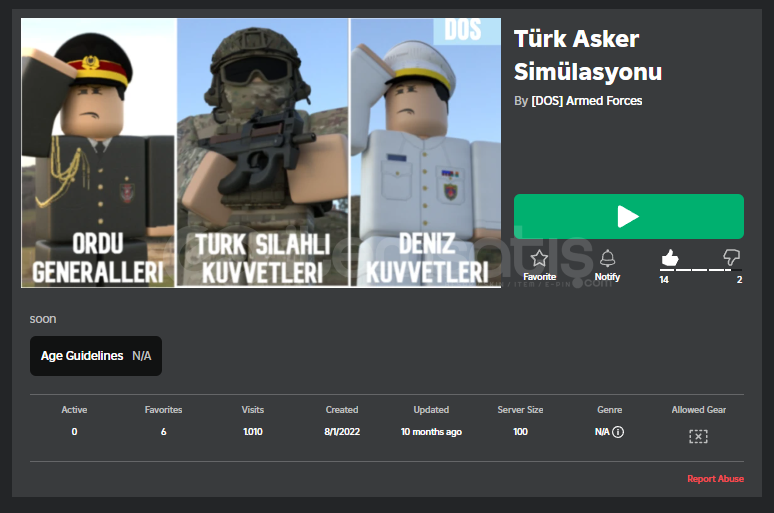Click the Updated '10 months ago' value
774x513 pixels.
[431, 432]
